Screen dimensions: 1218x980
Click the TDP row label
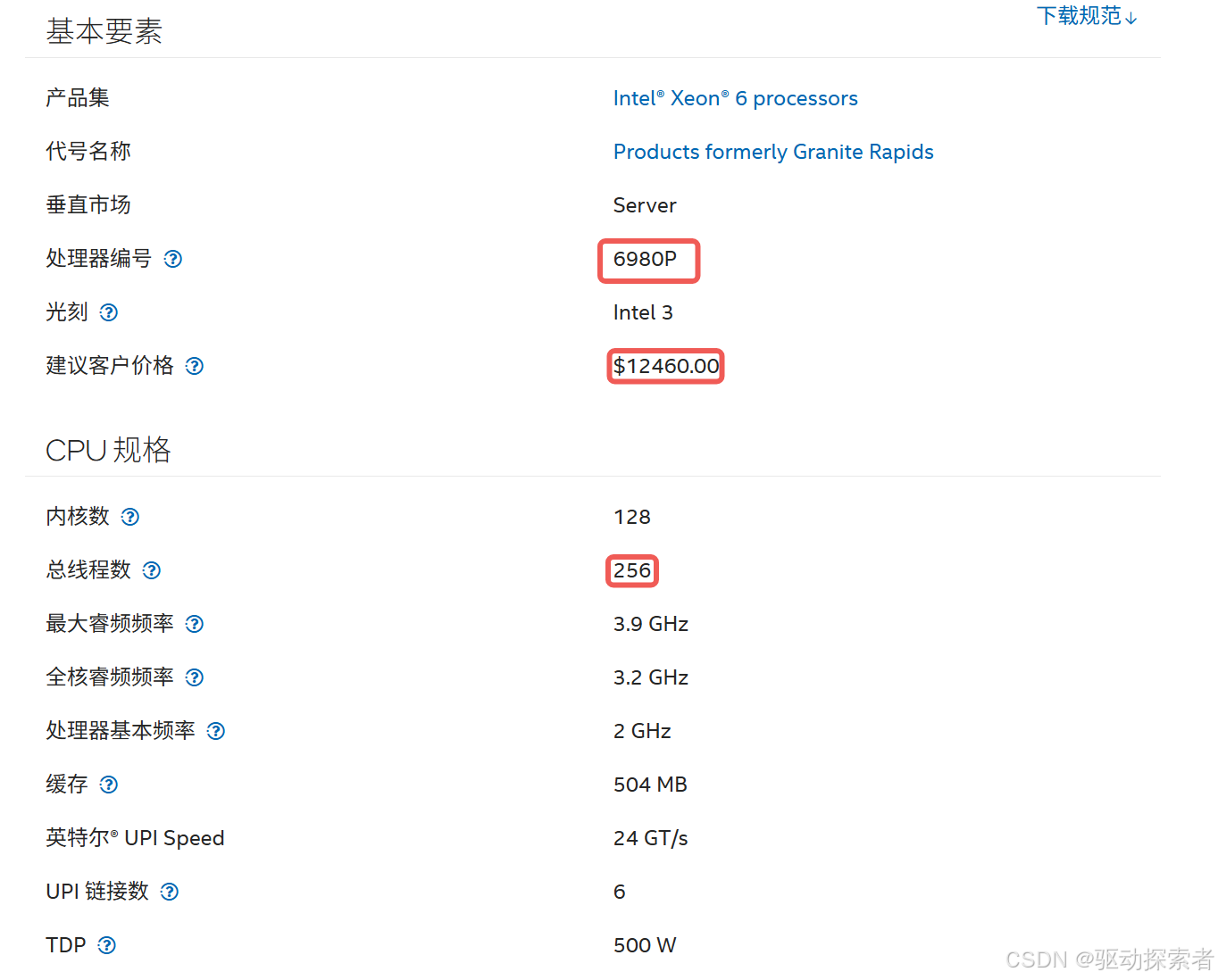pyautogui.click(x=66, y=945)
